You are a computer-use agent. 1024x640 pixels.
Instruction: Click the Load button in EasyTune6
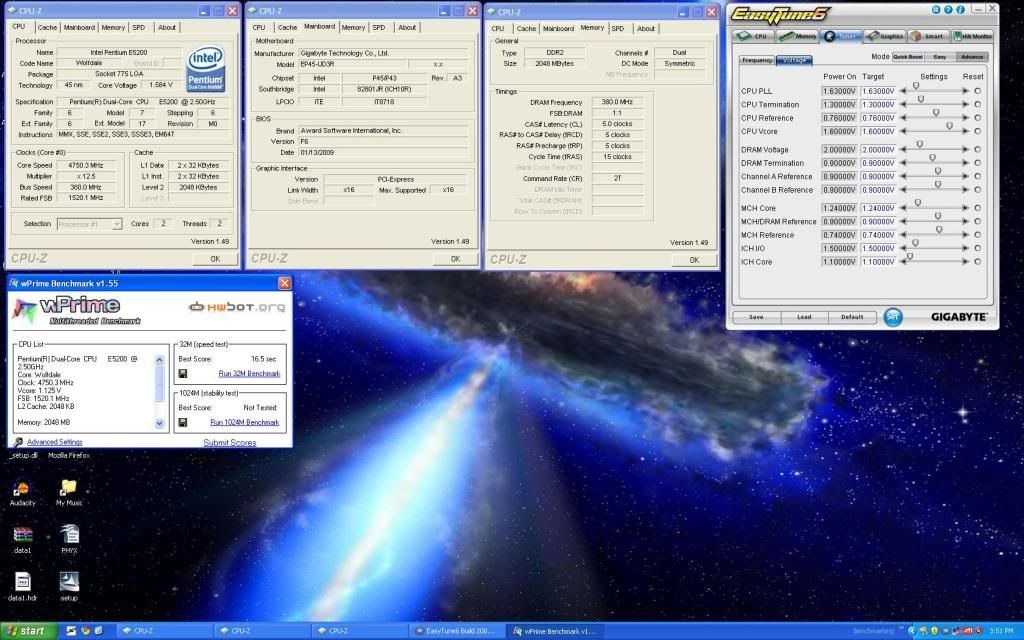coord(804,317)
